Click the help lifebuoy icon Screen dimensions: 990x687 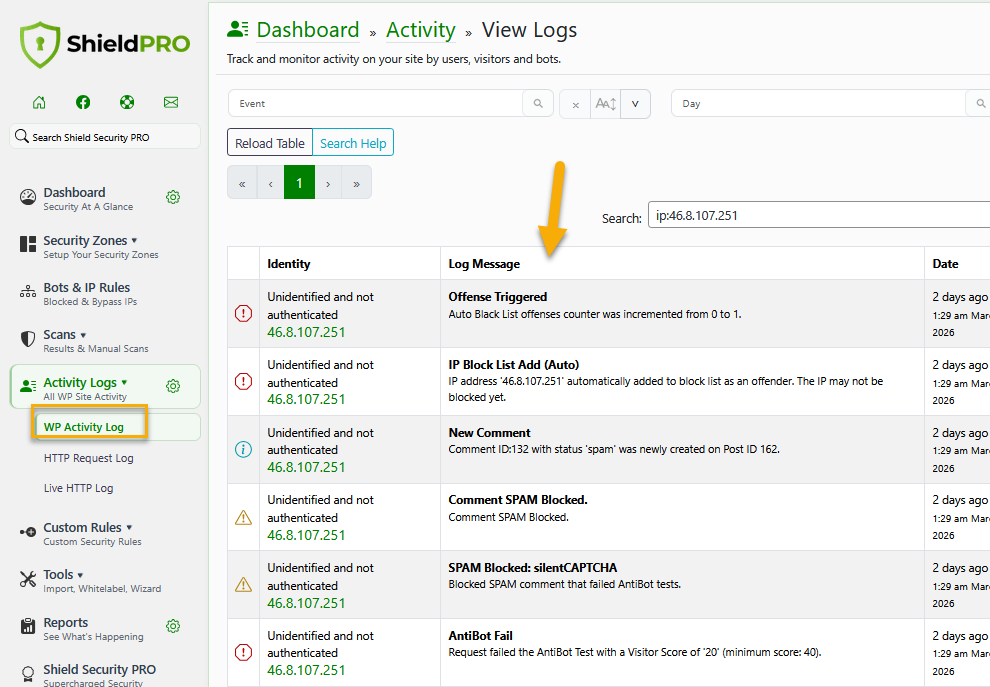click(127, 102)
